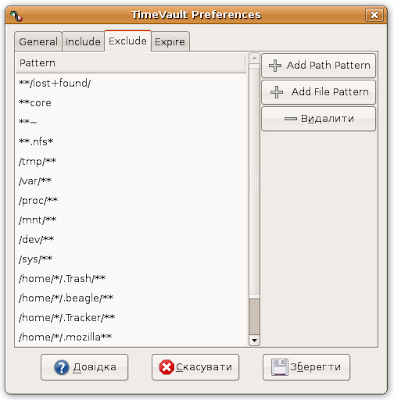394x400 pixels.
Task: Click the Pattern column header
Action: coord(131,63)
